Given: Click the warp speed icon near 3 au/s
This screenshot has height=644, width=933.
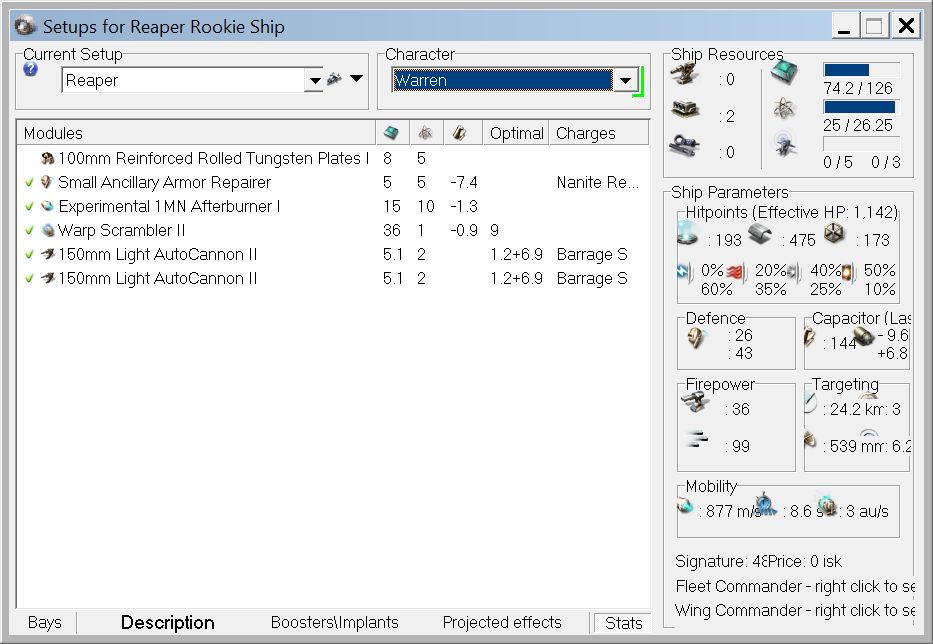Looking at the screenshot, I should [x=826, y=506].
